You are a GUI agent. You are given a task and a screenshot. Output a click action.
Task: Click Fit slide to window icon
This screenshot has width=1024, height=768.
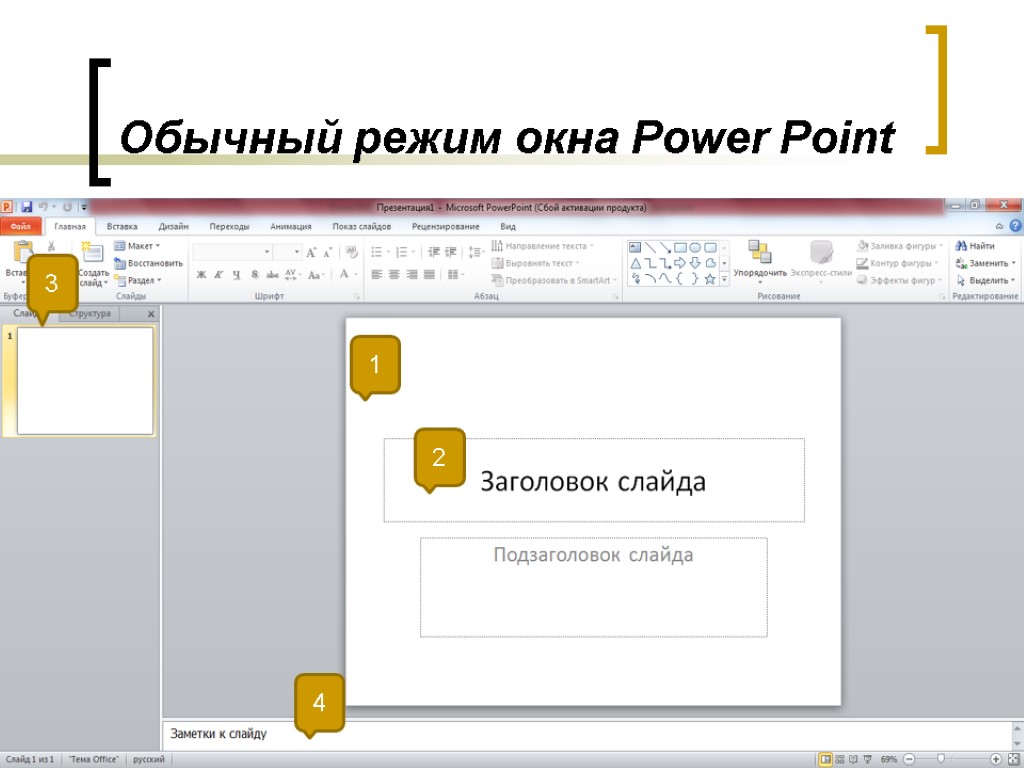[1013, 760]
